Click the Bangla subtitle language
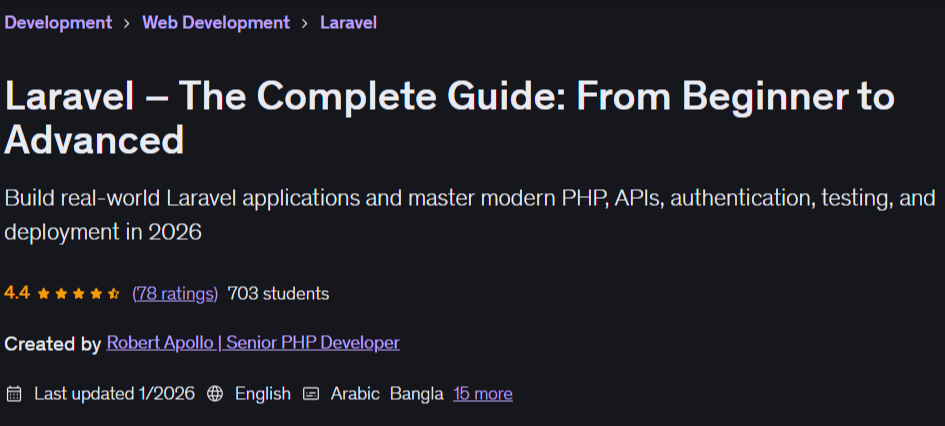 (x=416, y=394)
